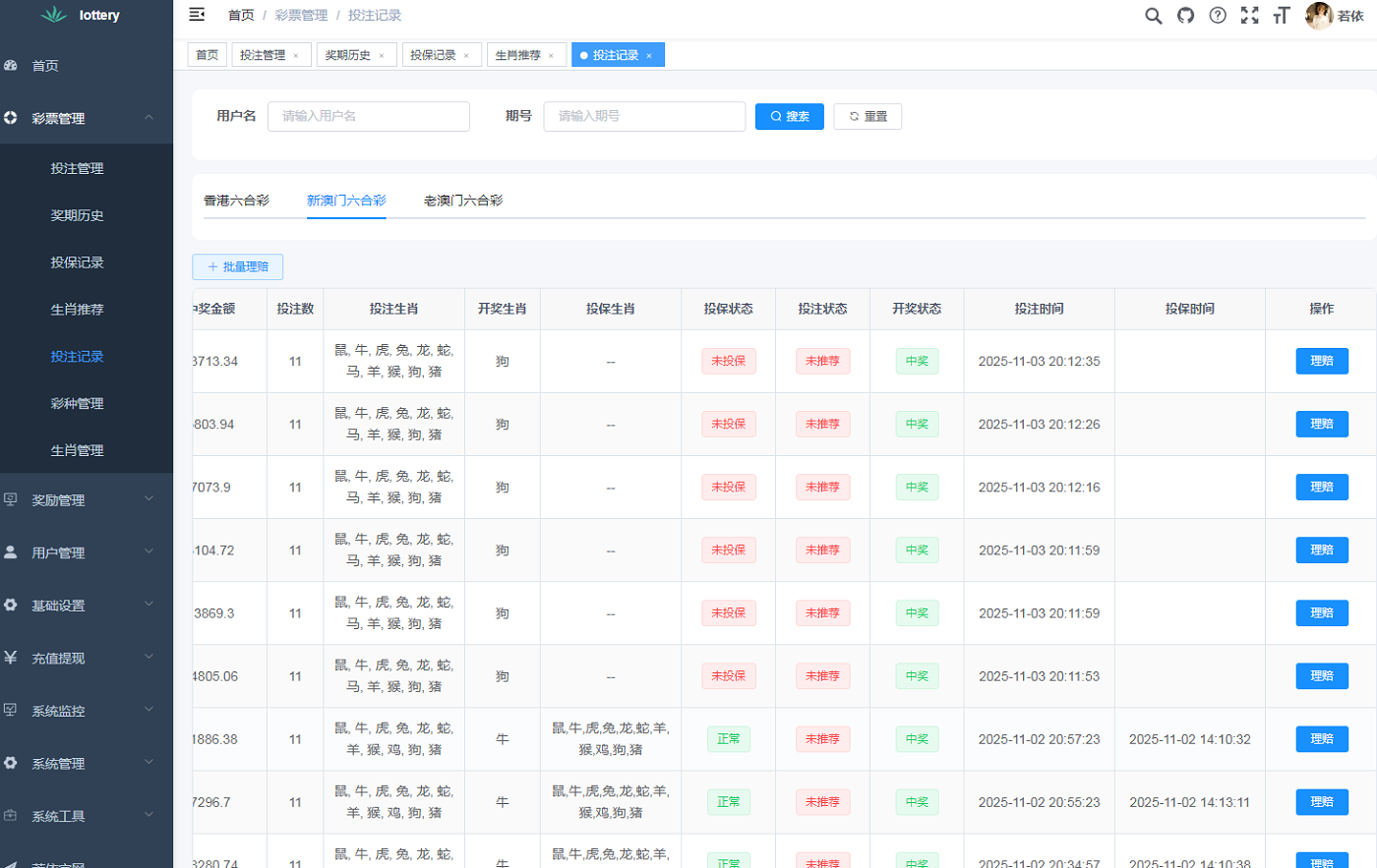This screenshot has width=1377, height=868.
Task: Switch to the 香港六合彩 tab
Action: click(236, 201)
